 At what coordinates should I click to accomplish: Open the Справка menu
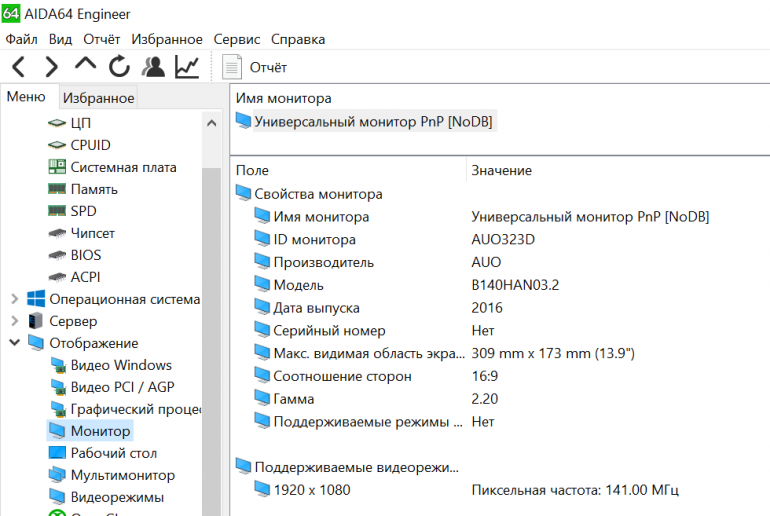pos(298,39)
